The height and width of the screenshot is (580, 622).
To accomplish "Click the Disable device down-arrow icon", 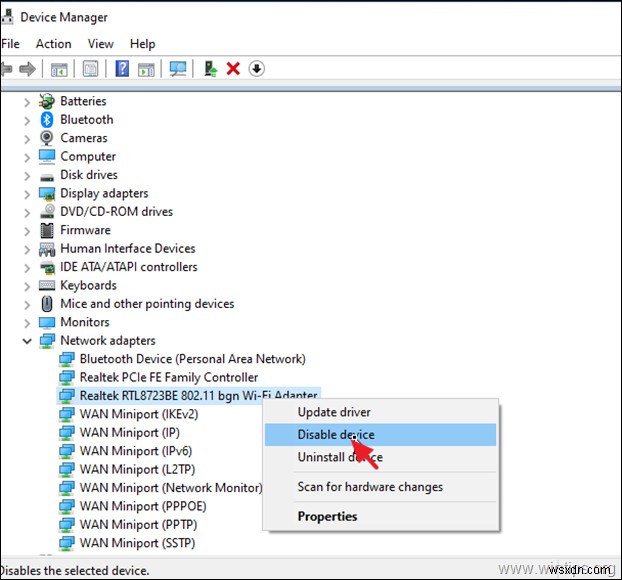I will (x=257, y=69).
